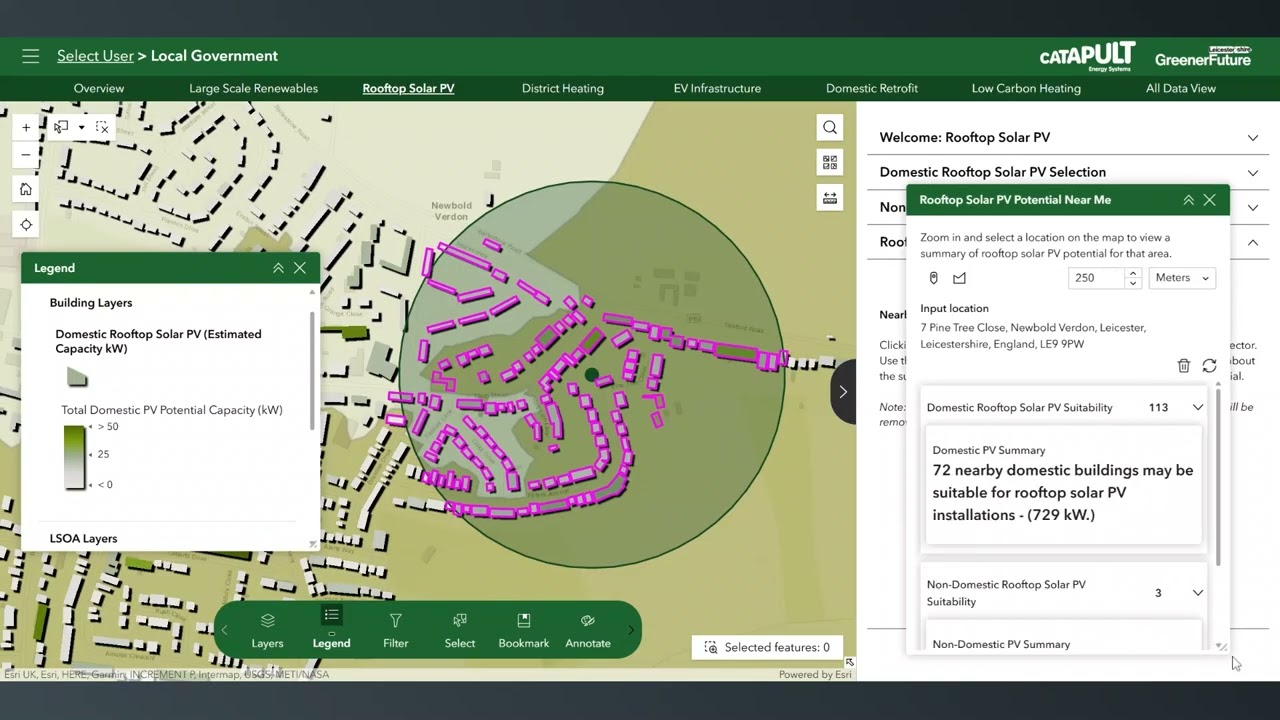1280x720 pixels.
Task: Choose the draw polygon area tool
Action: [x=959, y=278]
